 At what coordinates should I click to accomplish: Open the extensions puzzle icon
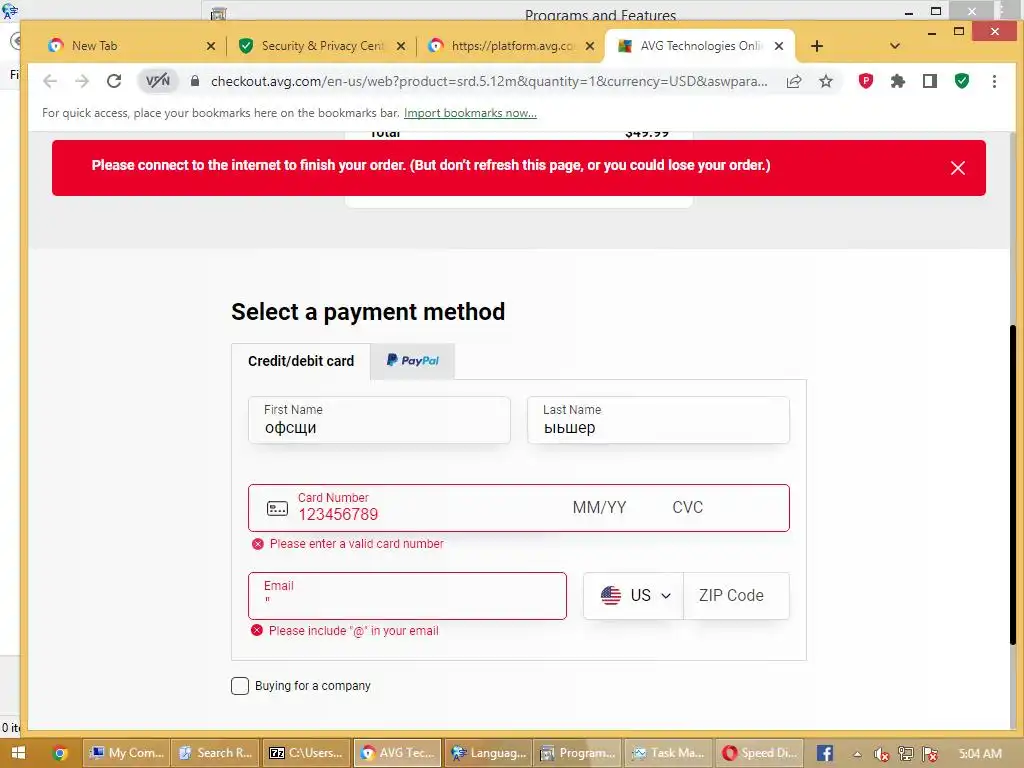[x=898, y=81]
